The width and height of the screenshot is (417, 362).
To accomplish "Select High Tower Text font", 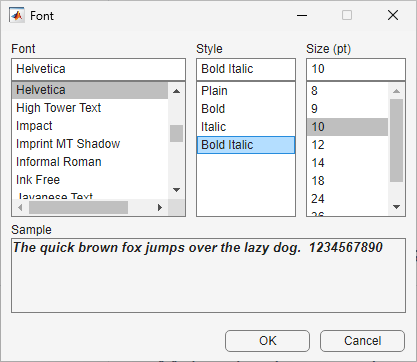I will [x=90, y=108].
